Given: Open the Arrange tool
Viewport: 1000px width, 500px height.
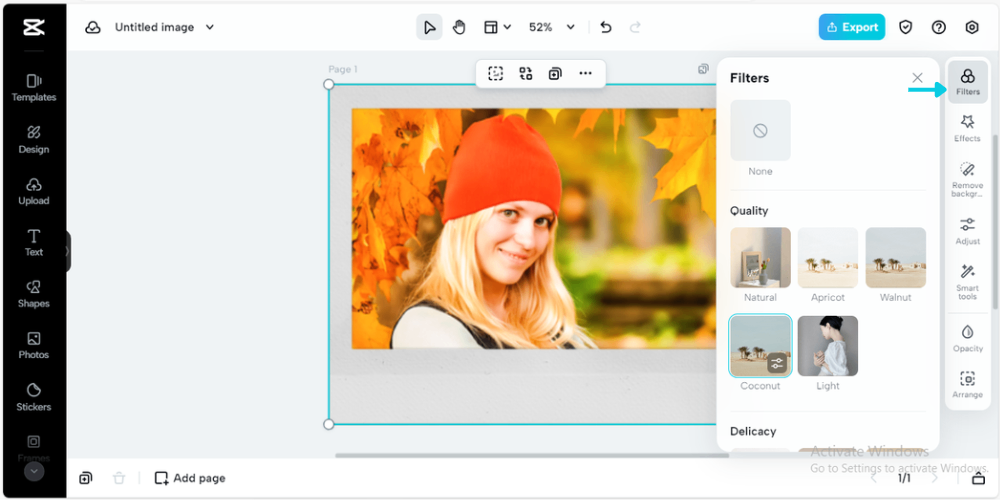Looking at the screenshot, I should (967, 384).
